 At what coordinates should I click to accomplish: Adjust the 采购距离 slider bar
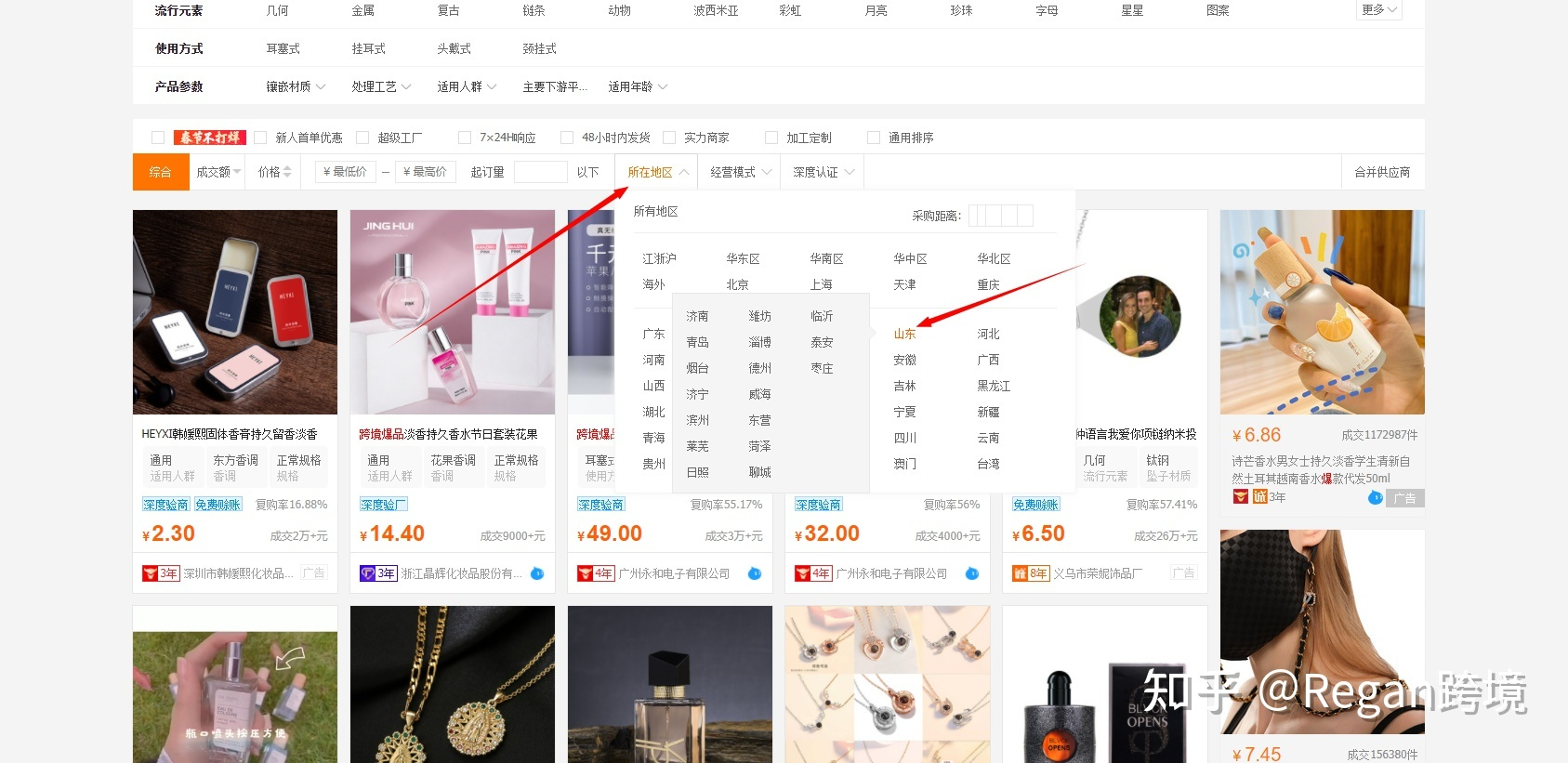point(1001,216)
